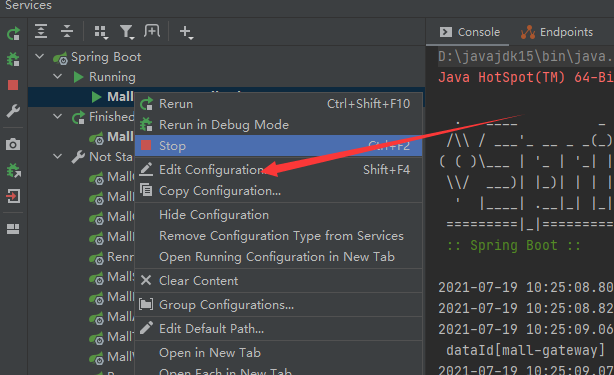The height and width of the screenshot is (375, 614).
Task: Expand all services in toolbar
Action: tap(41, 31)
